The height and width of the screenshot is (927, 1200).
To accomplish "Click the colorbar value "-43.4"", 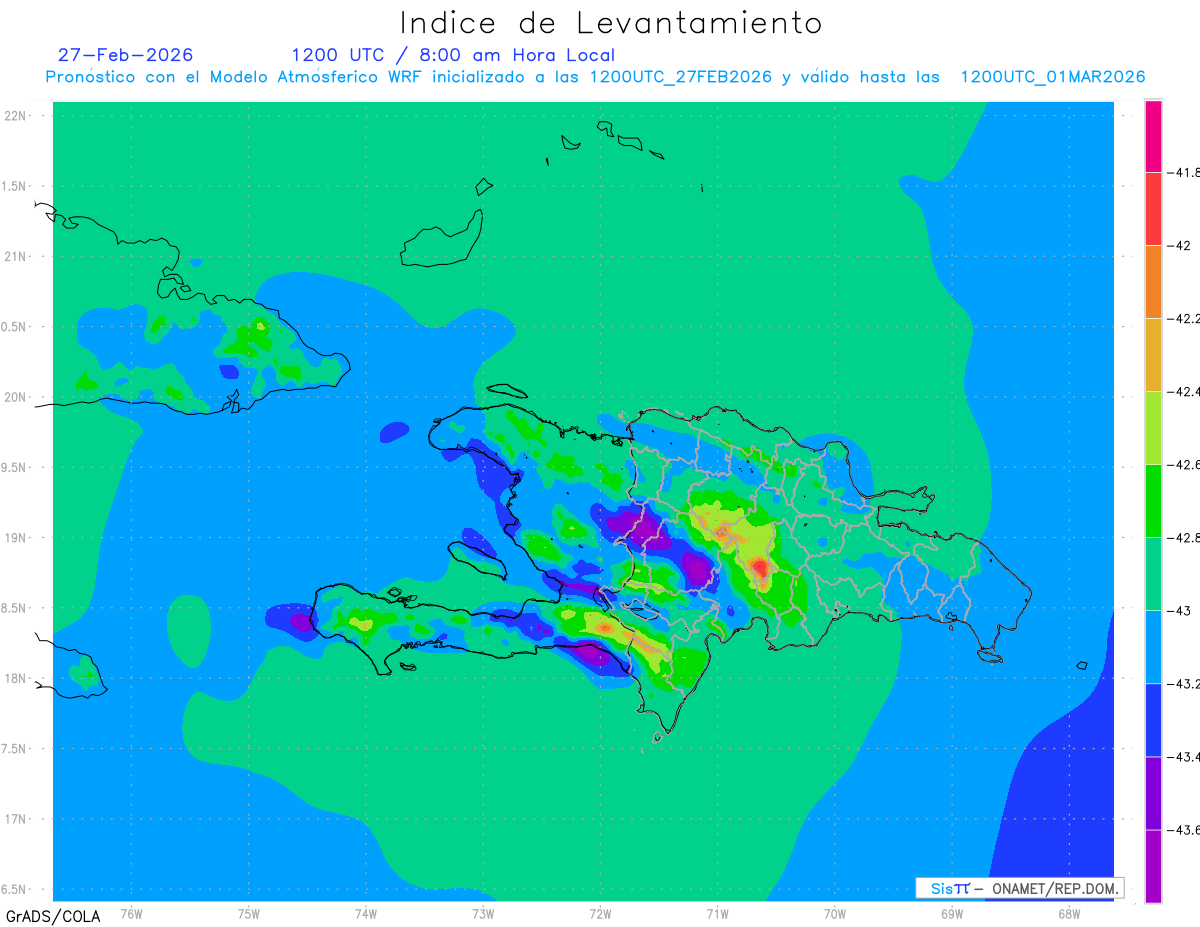I will 1184,757.
